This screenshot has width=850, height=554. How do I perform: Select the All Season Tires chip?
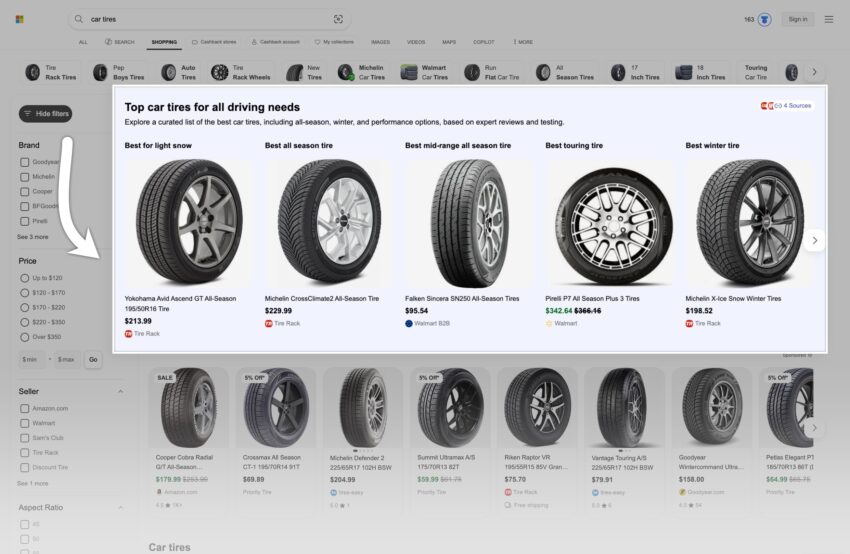(x=565, y=72)
